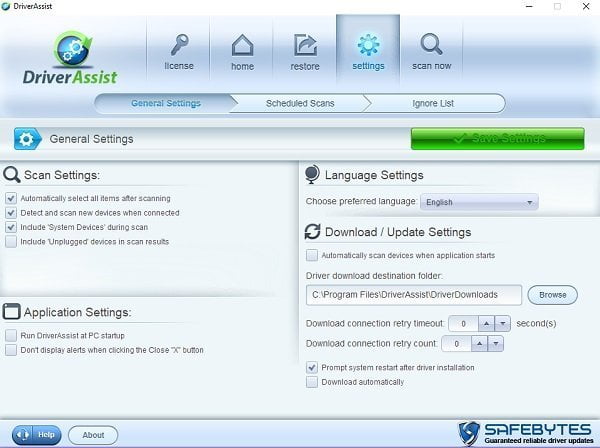Click the DriverAssist logo

coord(70,58)
